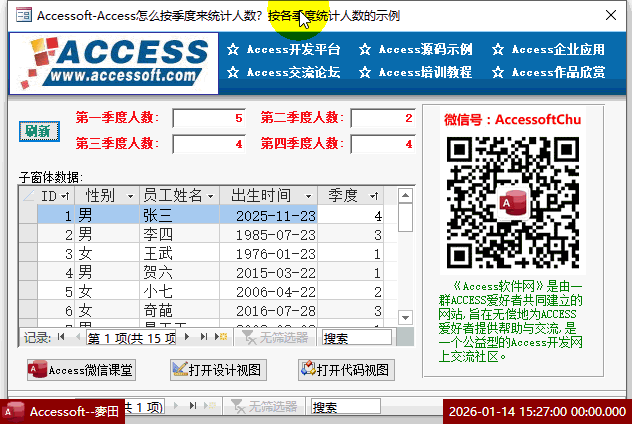Select the row selector for 李四
This screenshot has width=632, height=424.
click(27, 235)
